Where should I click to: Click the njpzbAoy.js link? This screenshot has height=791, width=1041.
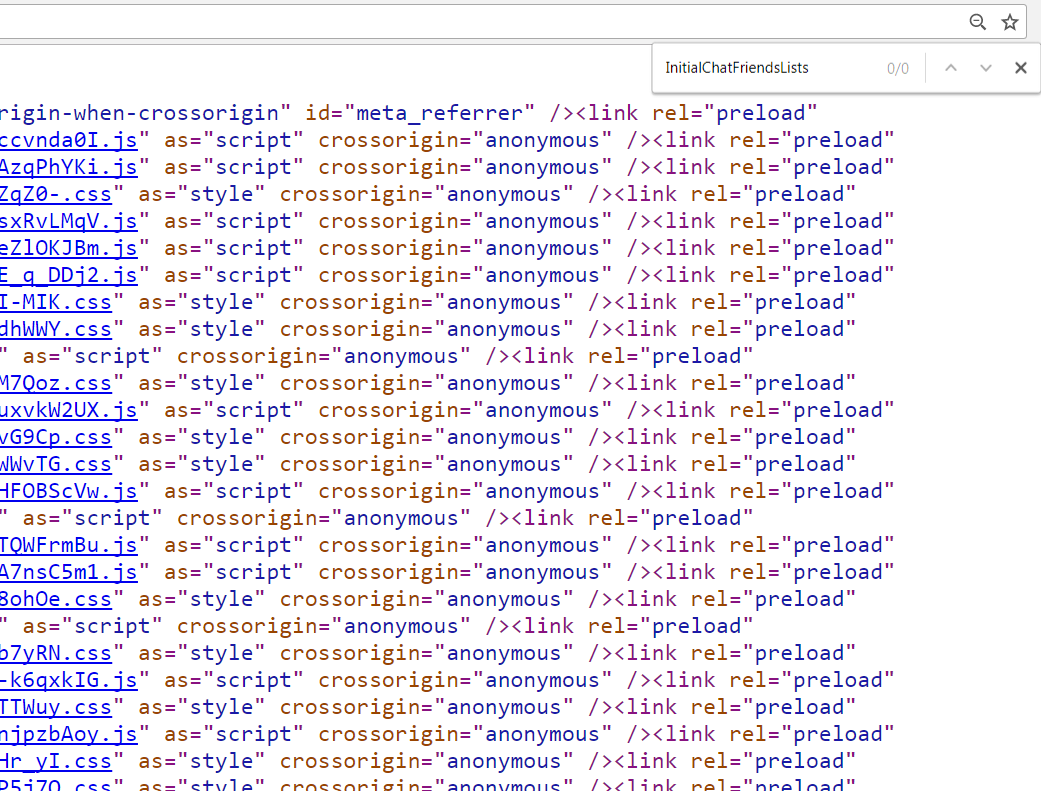point(68,734)
